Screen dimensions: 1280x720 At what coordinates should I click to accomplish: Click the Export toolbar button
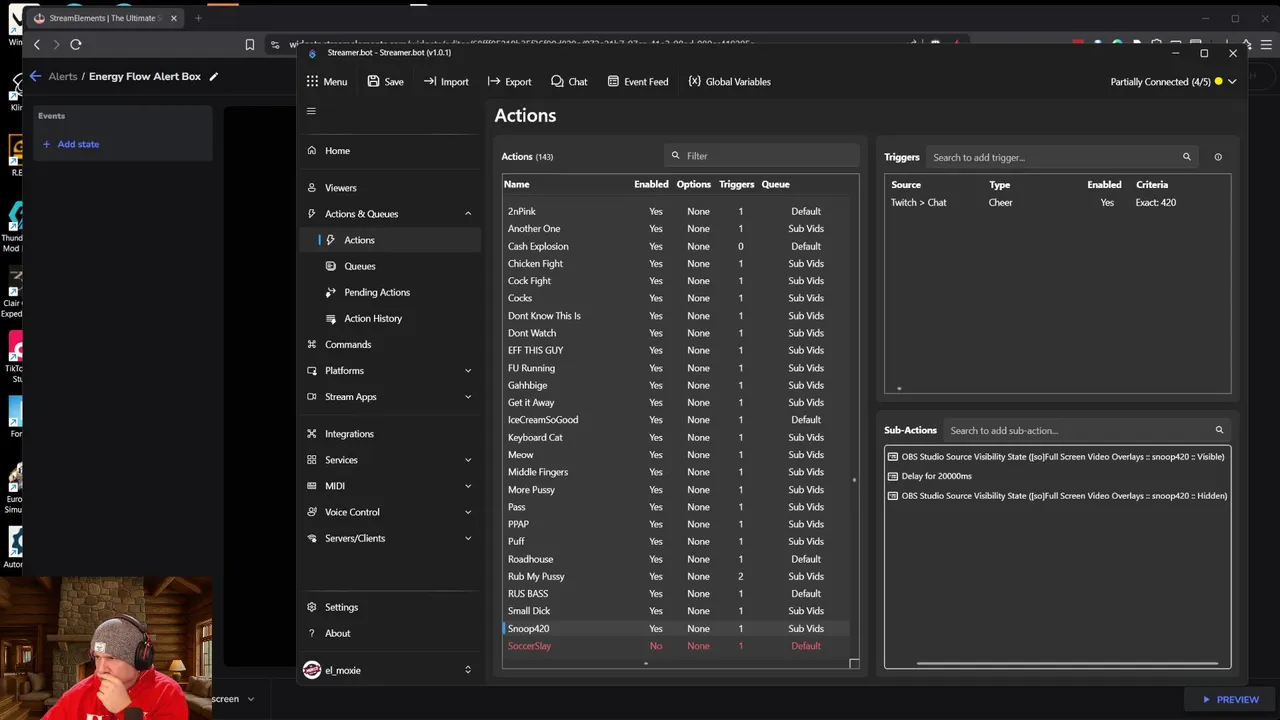tap(509, 82)
